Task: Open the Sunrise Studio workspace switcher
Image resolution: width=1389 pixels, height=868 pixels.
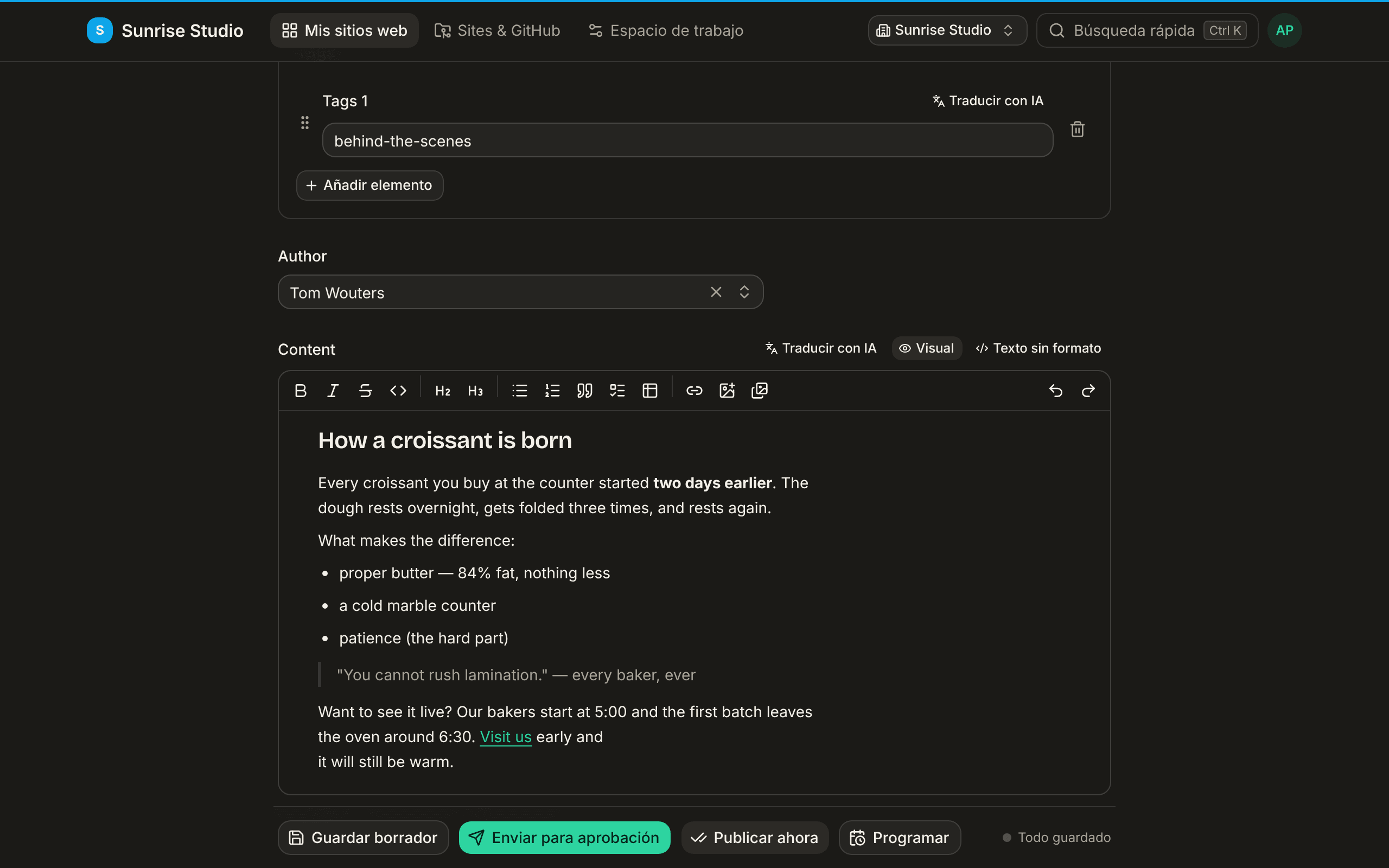Action: [947, 30]
